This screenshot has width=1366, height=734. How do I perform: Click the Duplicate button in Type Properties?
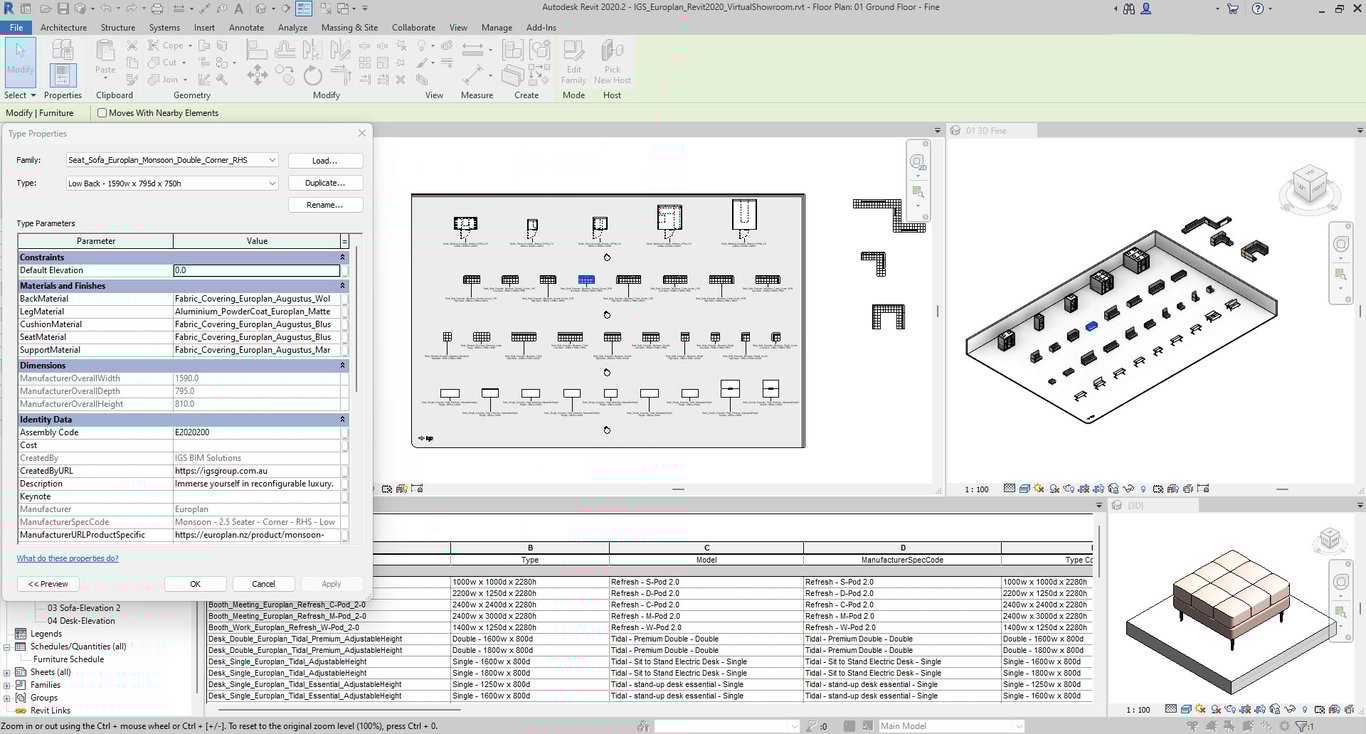point(325,182)
